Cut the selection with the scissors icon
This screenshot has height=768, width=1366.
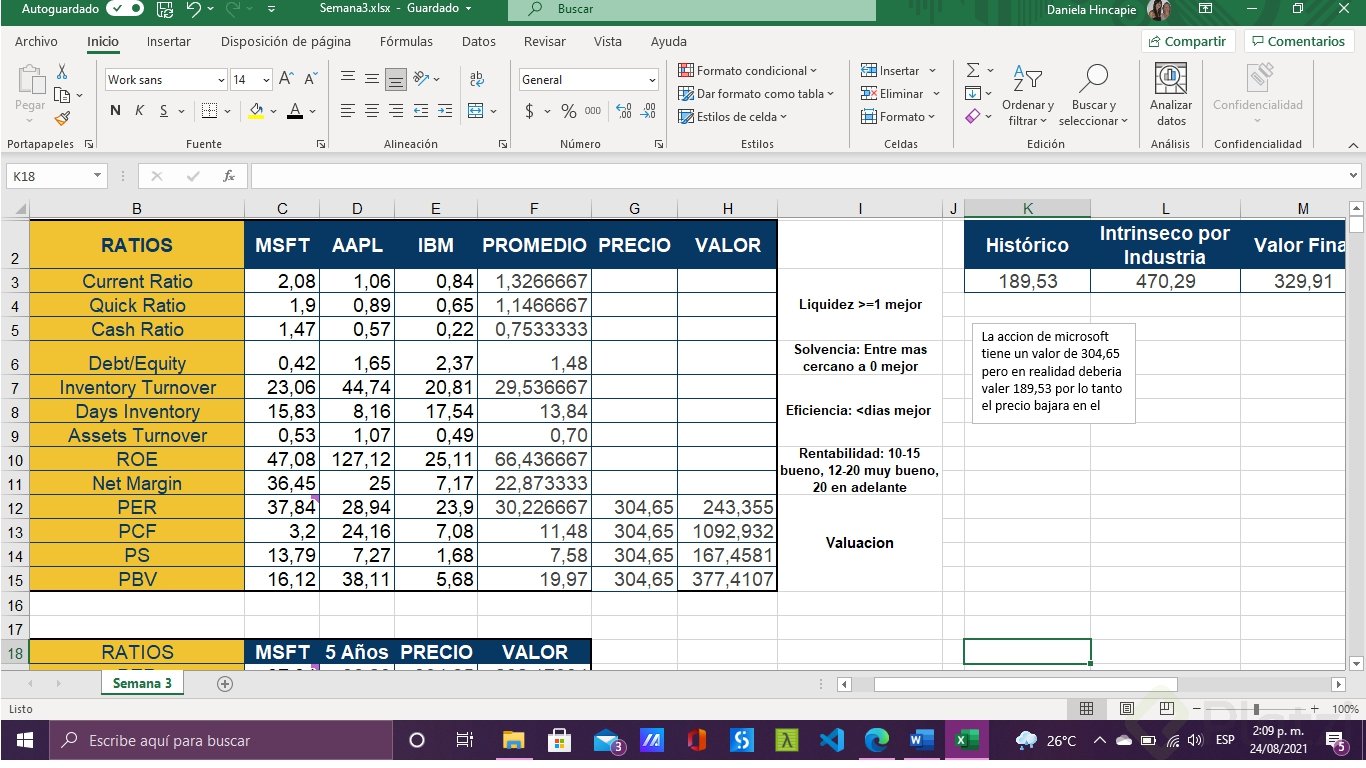(62, 72)
